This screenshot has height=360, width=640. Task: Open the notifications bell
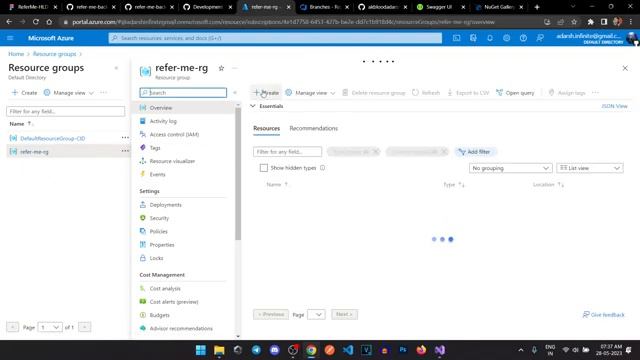pos(490,38)
